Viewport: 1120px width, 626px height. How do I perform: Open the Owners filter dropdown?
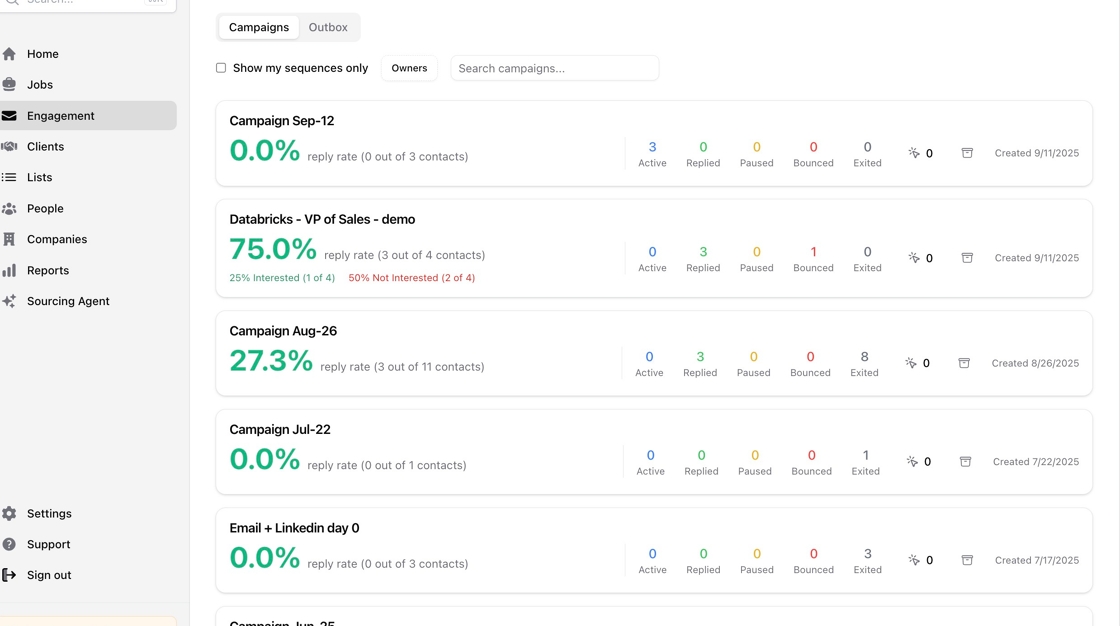coord(409,68)
